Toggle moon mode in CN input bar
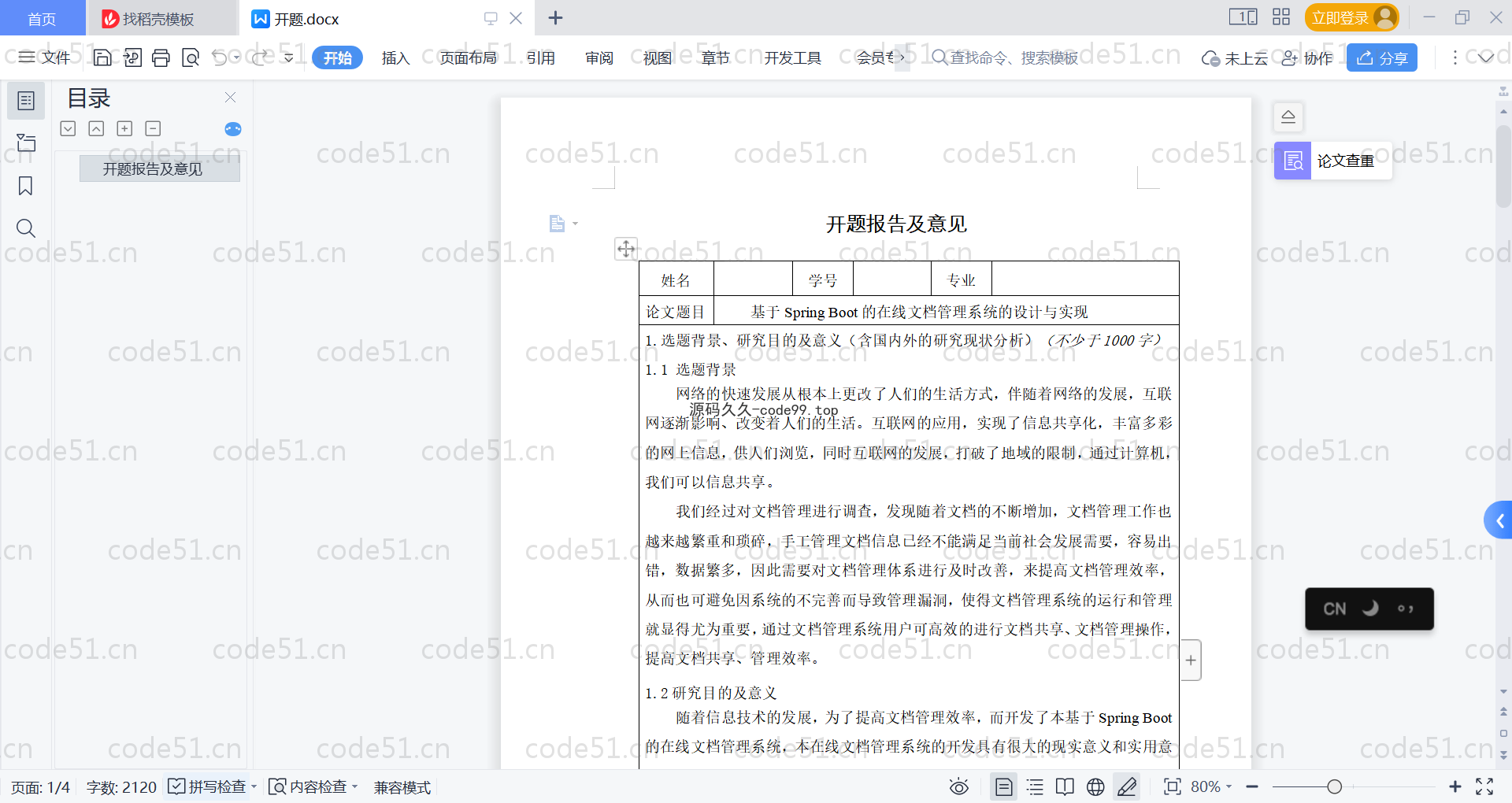 [x=1370, y=609]
